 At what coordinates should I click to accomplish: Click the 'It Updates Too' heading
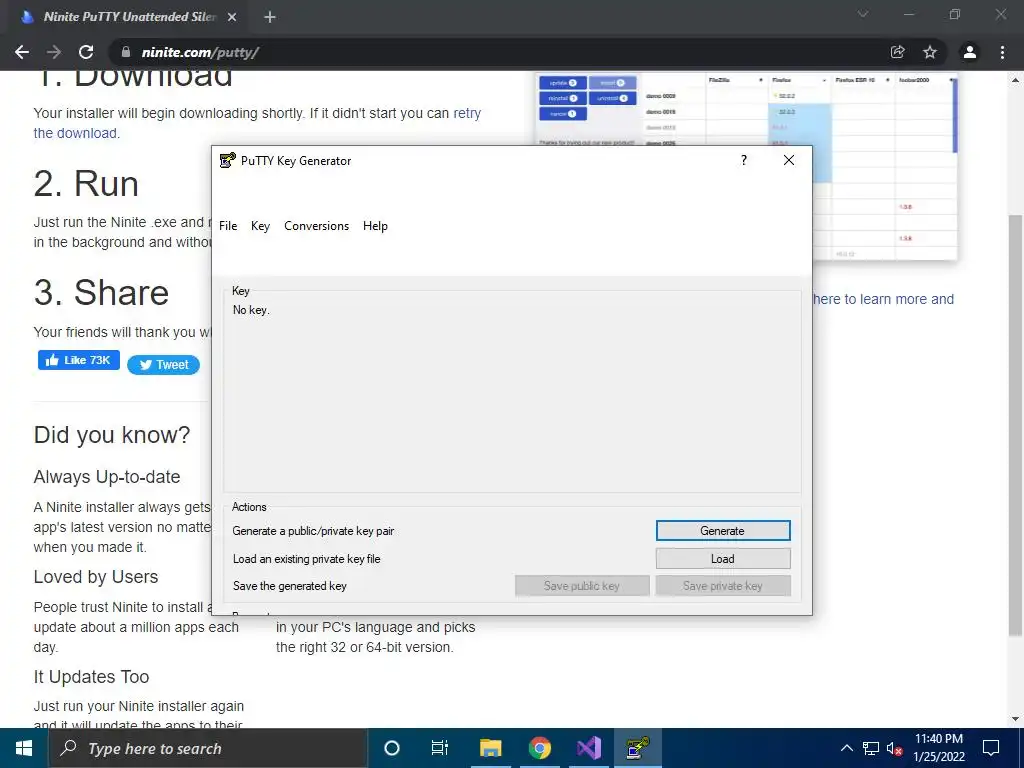pyautogui.click(x=91, y=677)
